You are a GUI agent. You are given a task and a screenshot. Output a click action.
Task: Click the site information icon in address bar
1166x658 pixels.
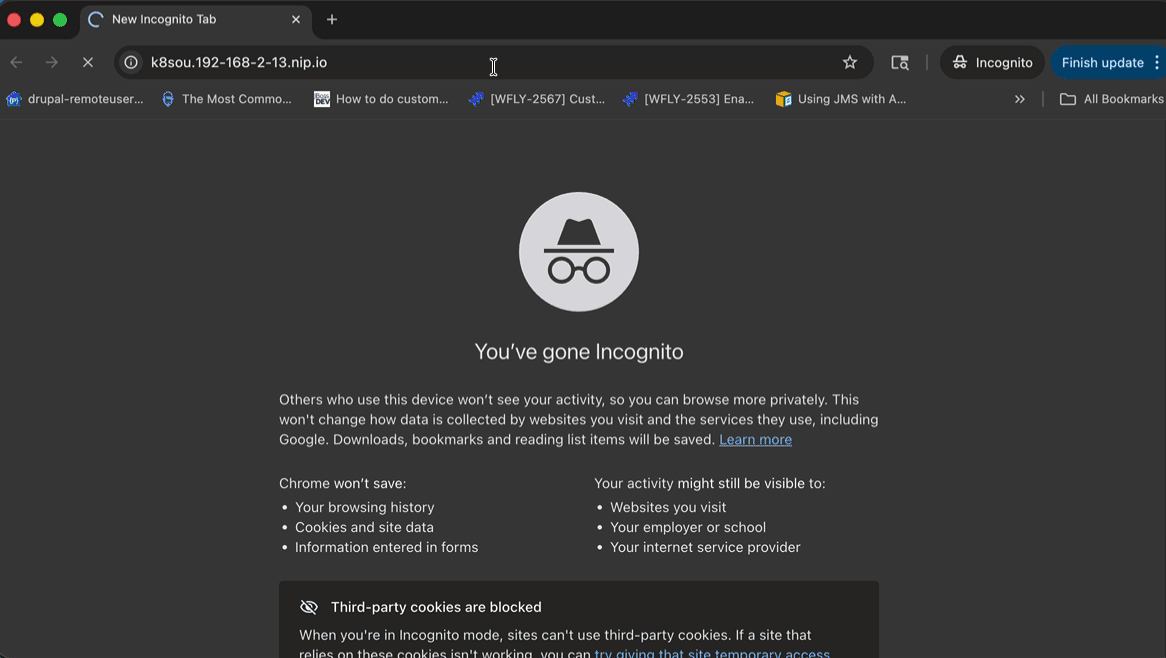(131, 62)
